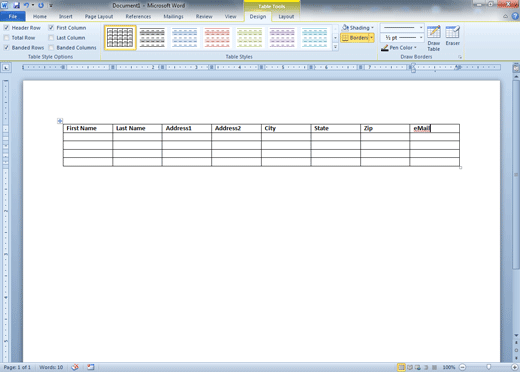This screenshot has height=372, width=520.
Task: Click the zoom slider handle
Action: pos(489,367)
